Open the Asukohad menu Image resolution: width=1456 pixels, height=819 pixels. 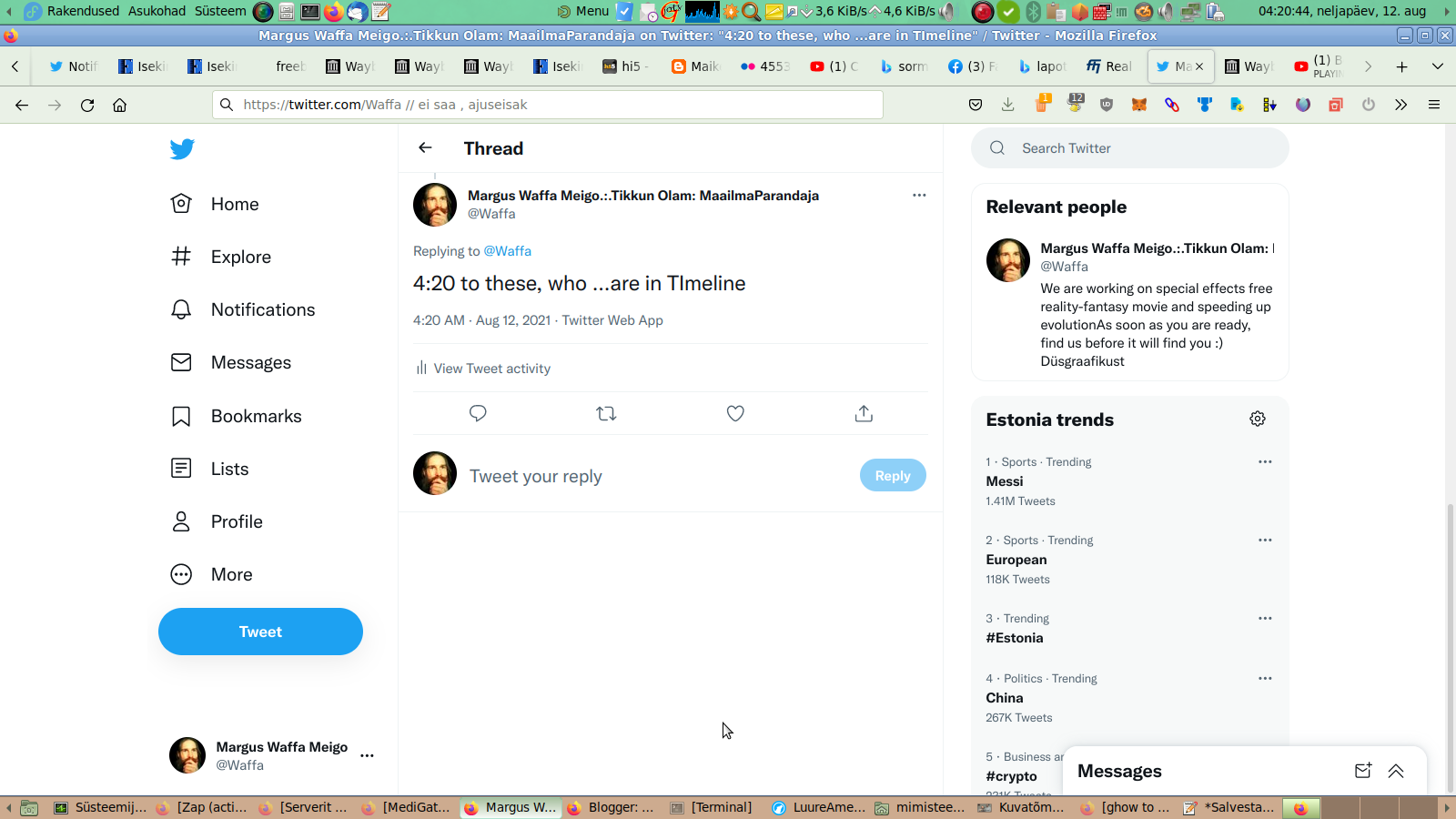(x=157, y=11)
